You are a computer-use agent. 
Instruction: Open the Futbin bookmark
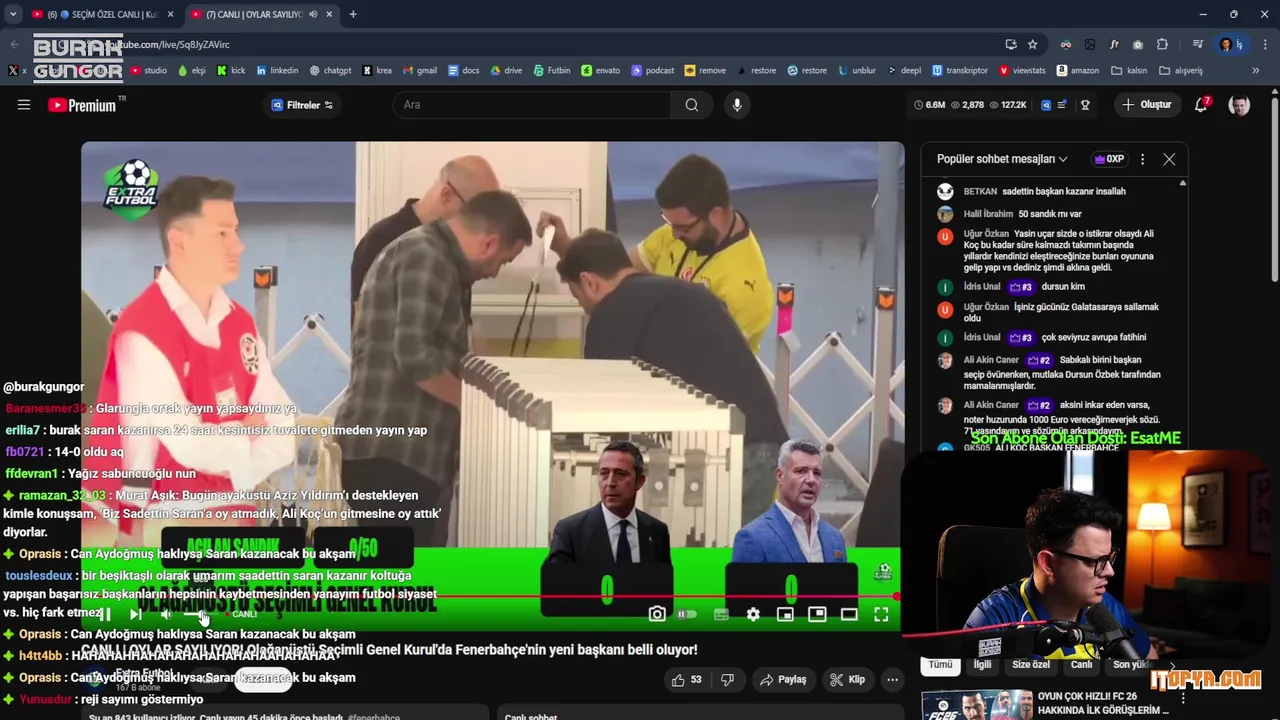click(552, 70)
